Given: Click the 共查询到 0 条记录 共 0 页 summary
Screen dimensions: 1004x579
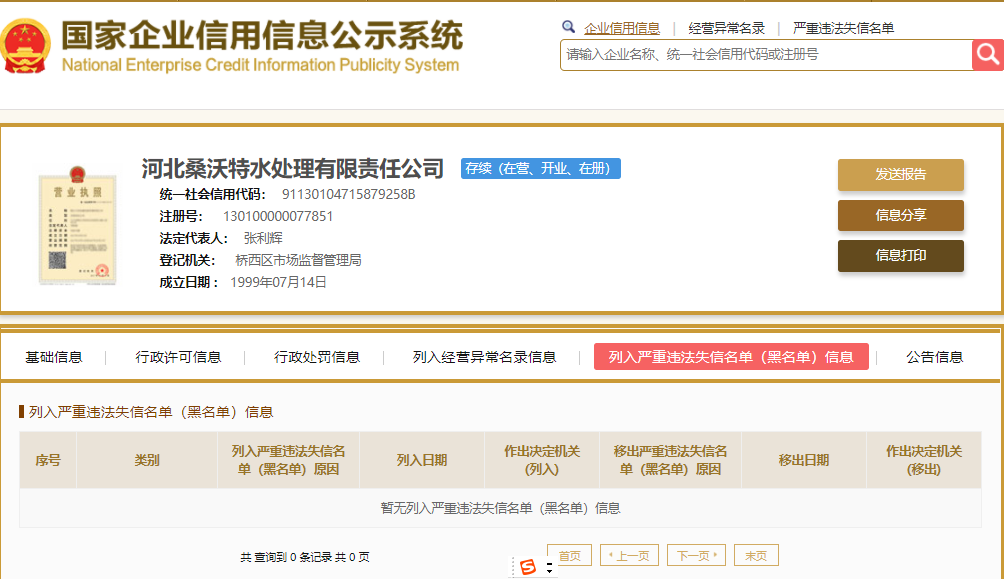Looking at the screenshot, I should [x=305, y=557].
